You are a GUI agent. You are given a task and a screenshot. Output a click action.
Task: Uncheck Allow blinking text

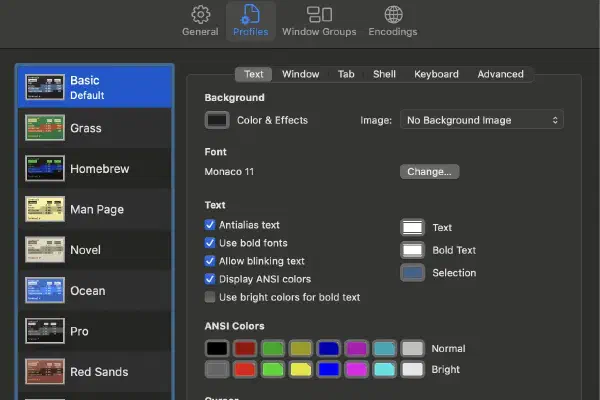pos(210,261)
